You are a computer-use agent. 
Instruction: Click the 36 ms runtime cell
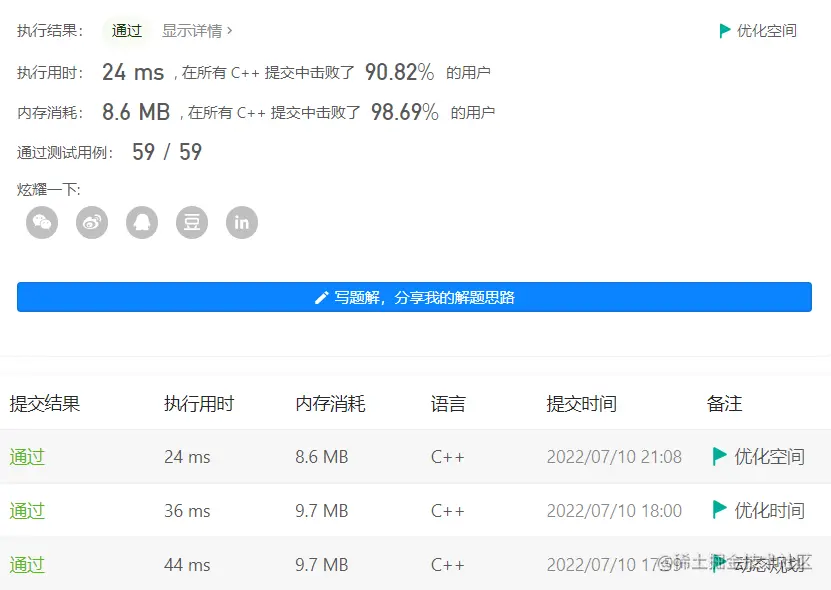point(187,511)
